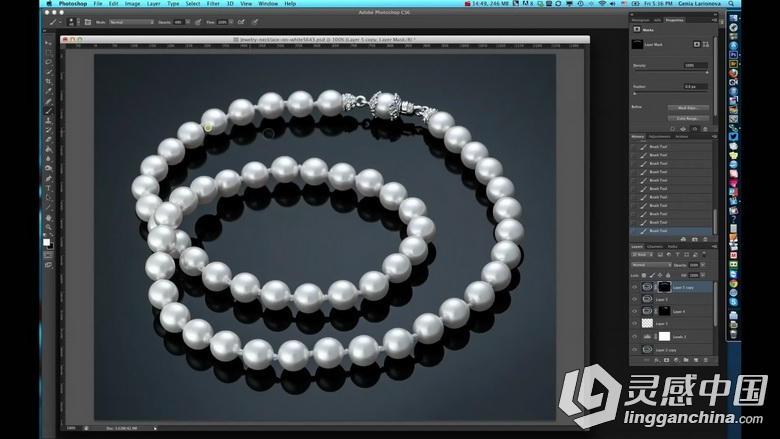Open the Layer menu
The width and height of the screenshot is (780, 439).
point(153,3)
